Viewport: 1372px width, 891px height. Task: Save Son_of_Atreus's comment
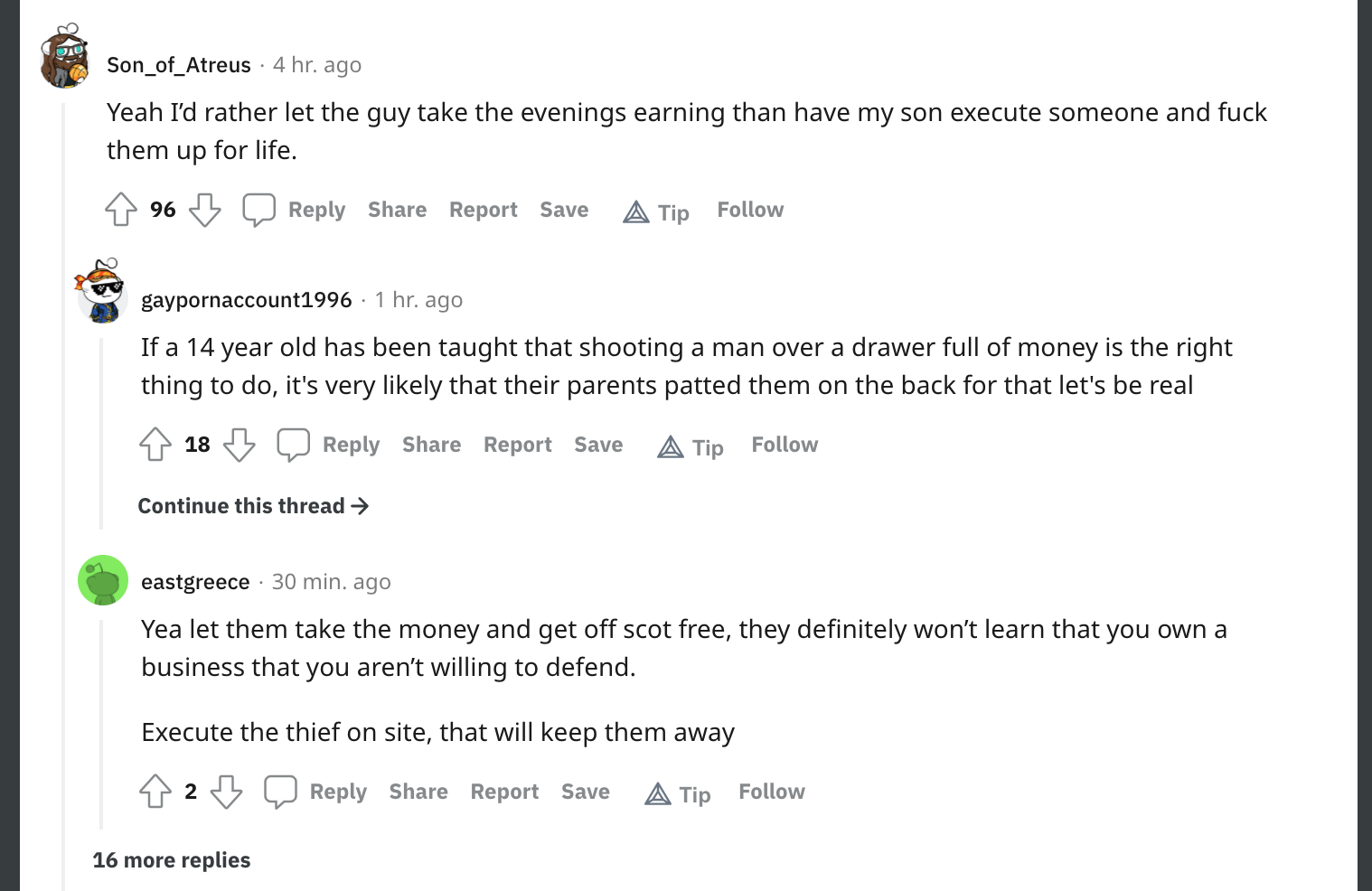564,210
